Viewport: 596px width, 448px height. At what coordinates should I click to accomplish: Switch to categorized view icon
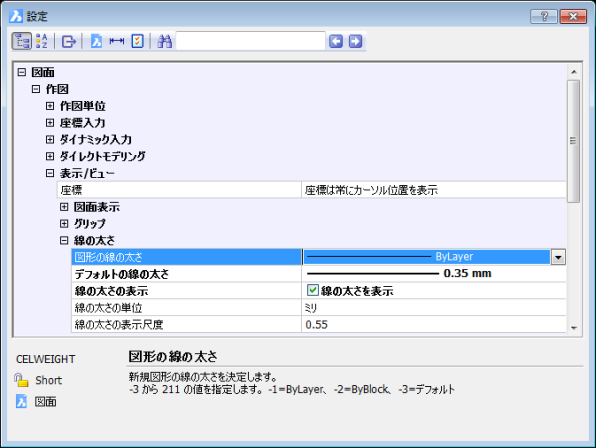pyautogui.click(x=22, y=41)
